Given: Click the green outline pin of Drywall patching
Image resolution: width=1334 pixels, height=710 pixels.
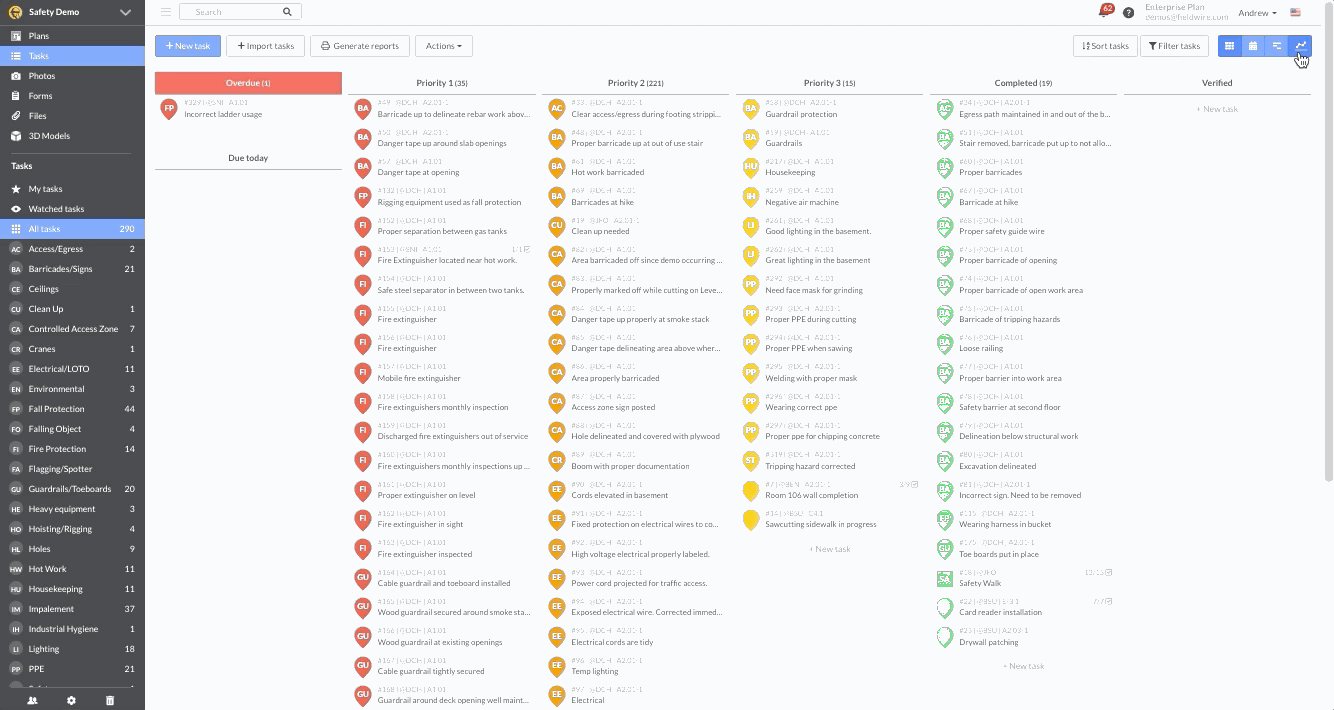Looking at the screenshot, I should click(x=944, y=637).
